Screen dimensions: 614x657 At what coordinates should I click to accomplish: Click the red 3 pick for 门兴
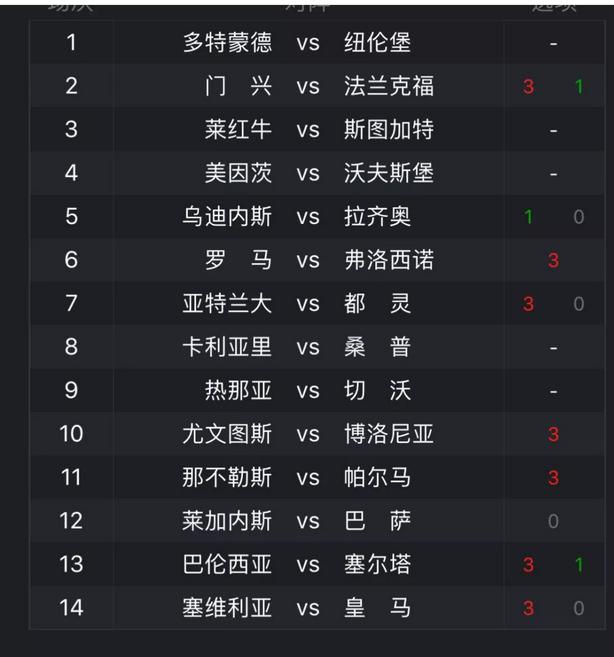tap(528, 87)
